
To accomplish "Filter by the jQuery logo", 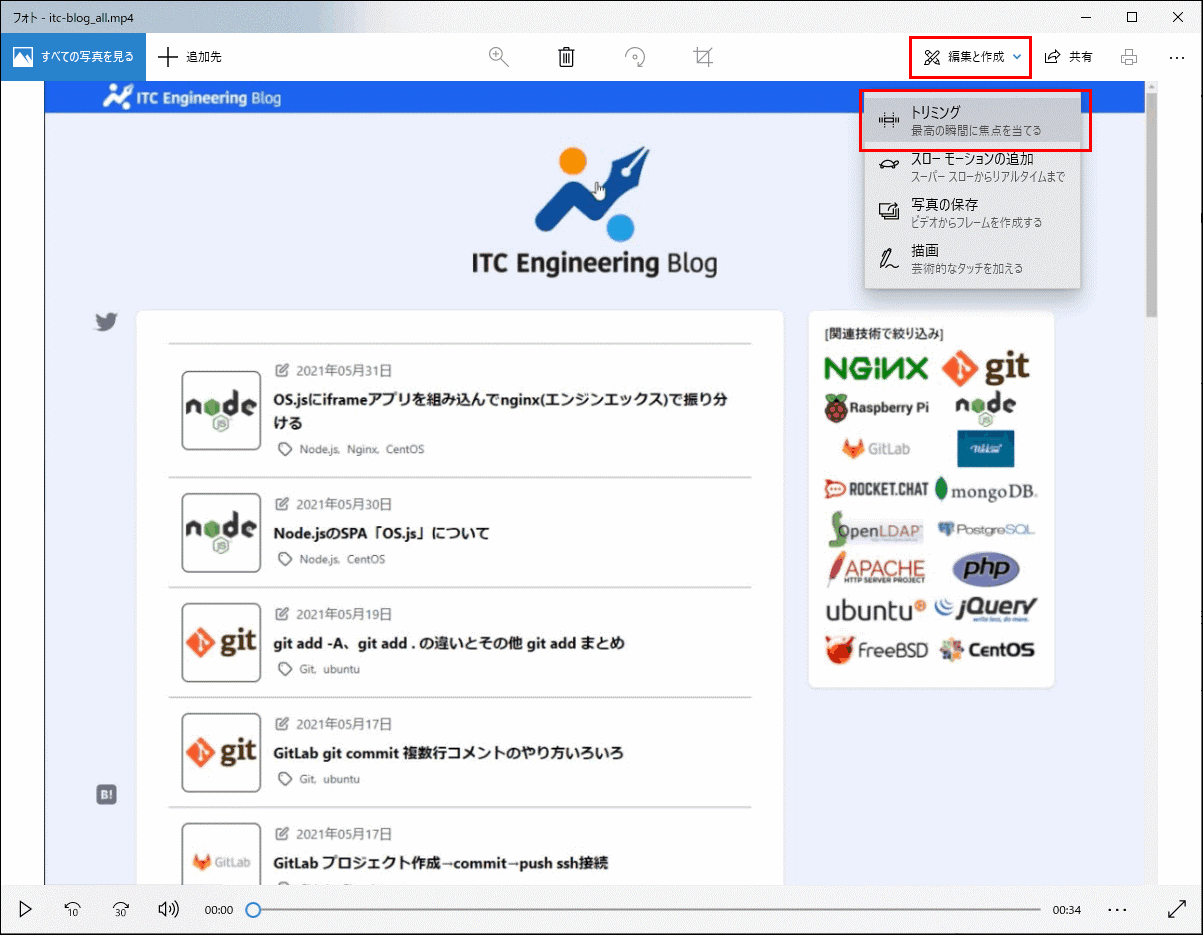I will (986, 608).
